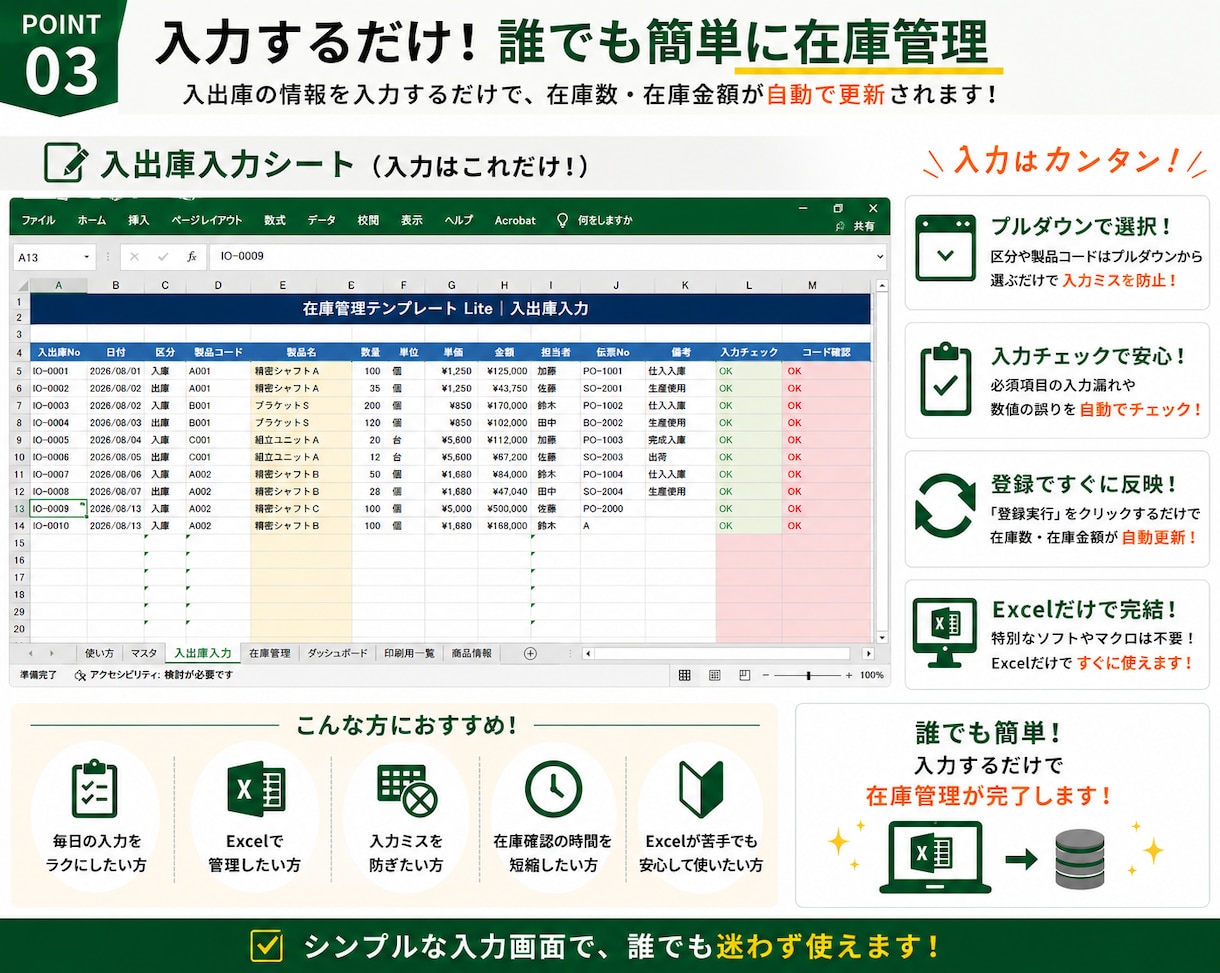
Task: Open the 使い方 sheet tab
Action: click(x=99, y=653)
